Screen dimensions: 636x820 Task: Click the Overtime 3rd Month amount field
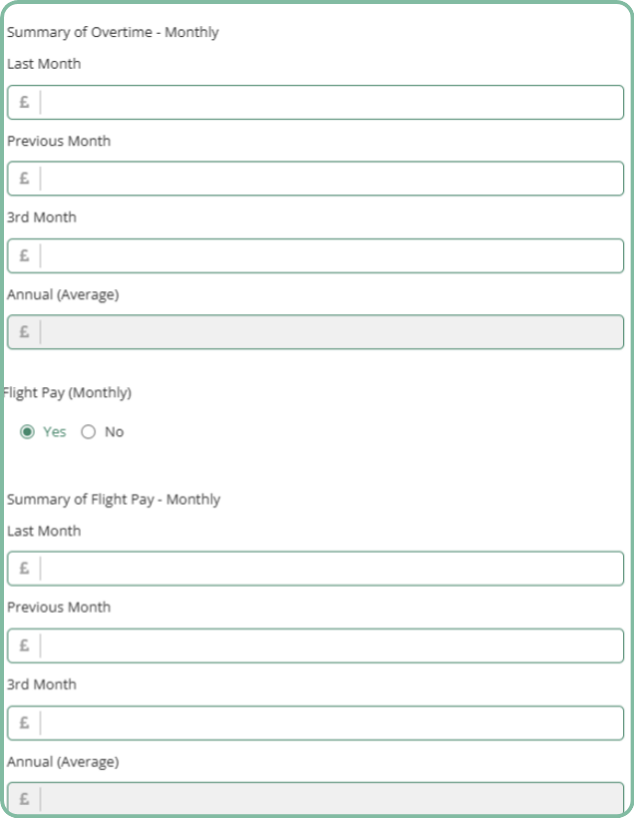click(315, 256)
